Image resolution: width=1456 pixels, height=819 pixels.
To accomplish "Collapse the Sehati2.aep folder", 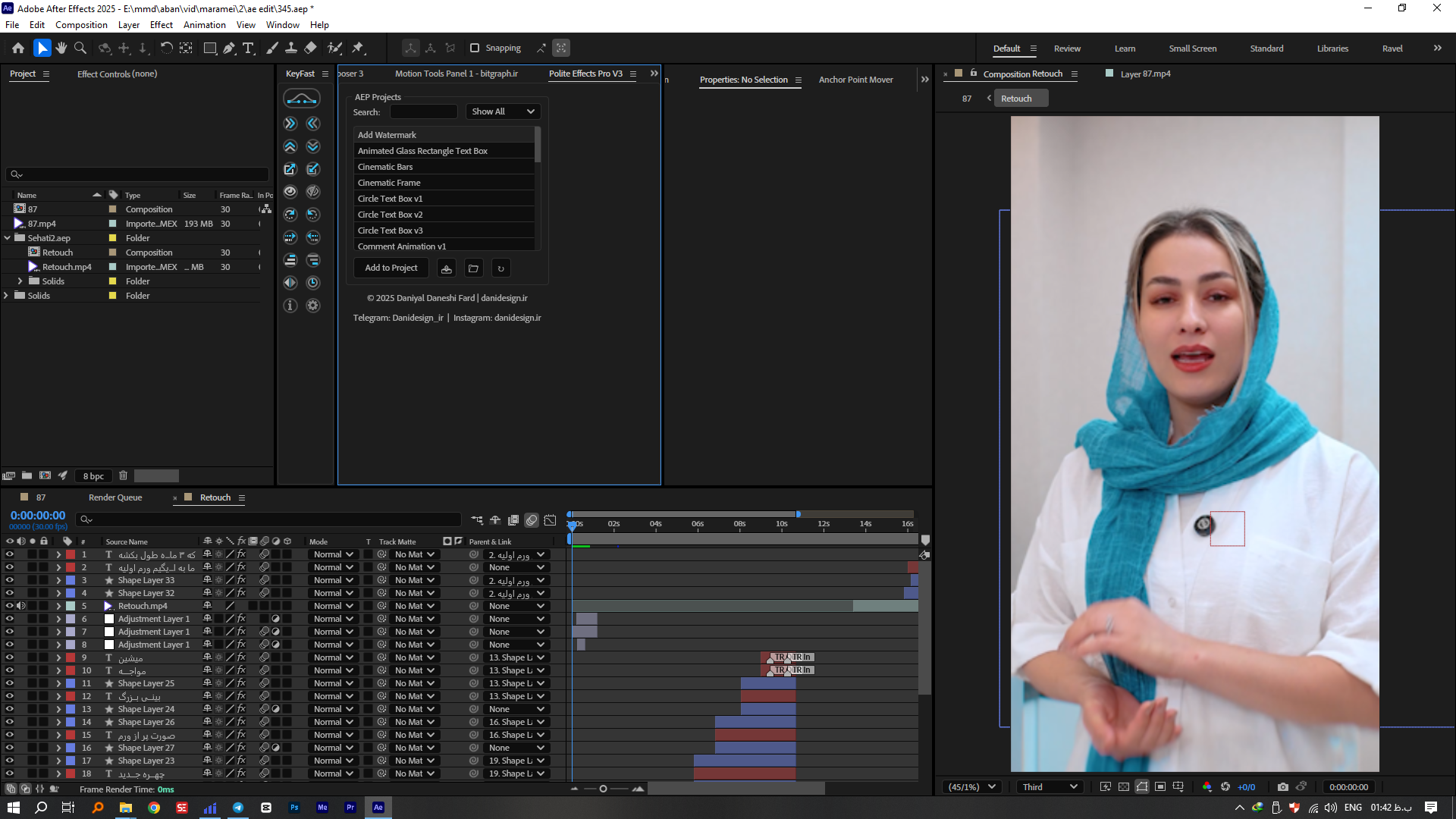I will click(7, 238).
